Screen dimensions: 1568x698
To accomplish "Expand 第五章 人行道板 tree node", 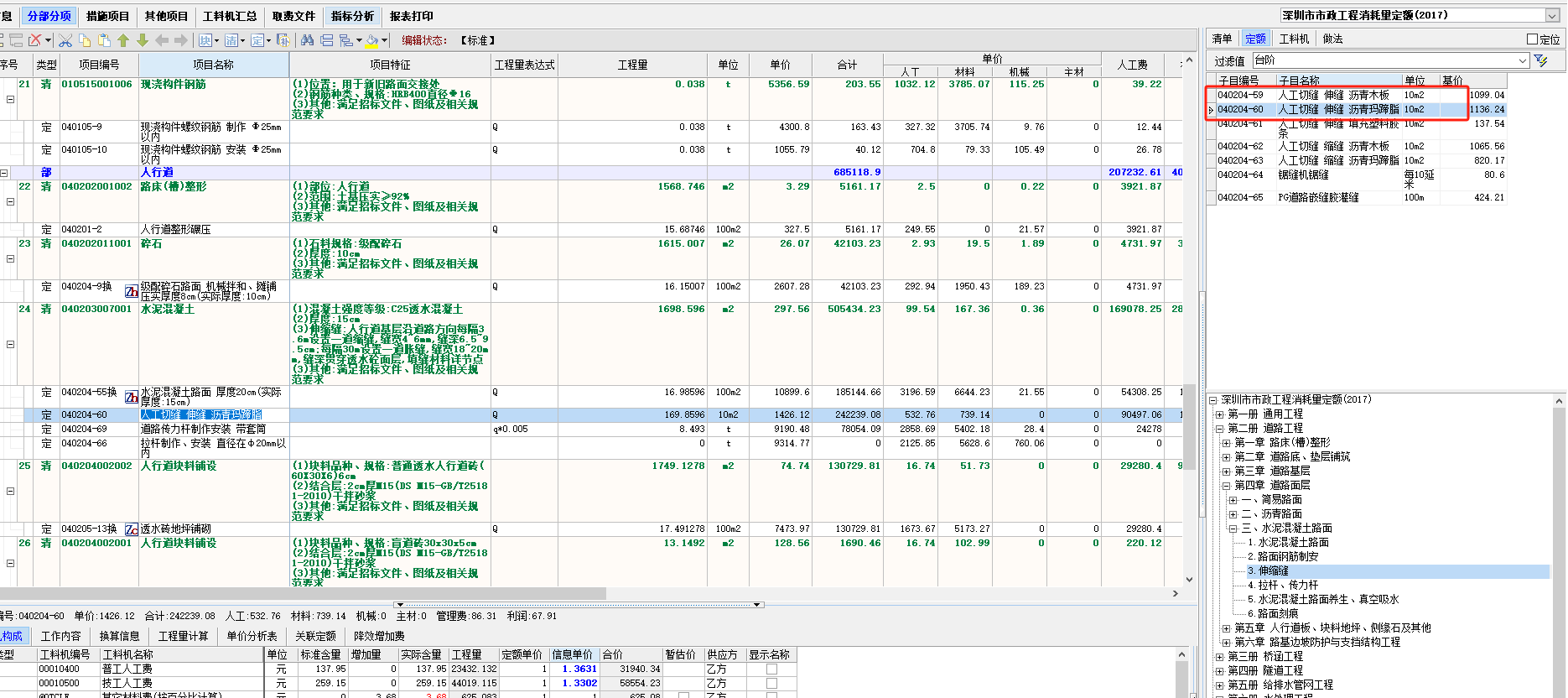I will coord(1226,628).
